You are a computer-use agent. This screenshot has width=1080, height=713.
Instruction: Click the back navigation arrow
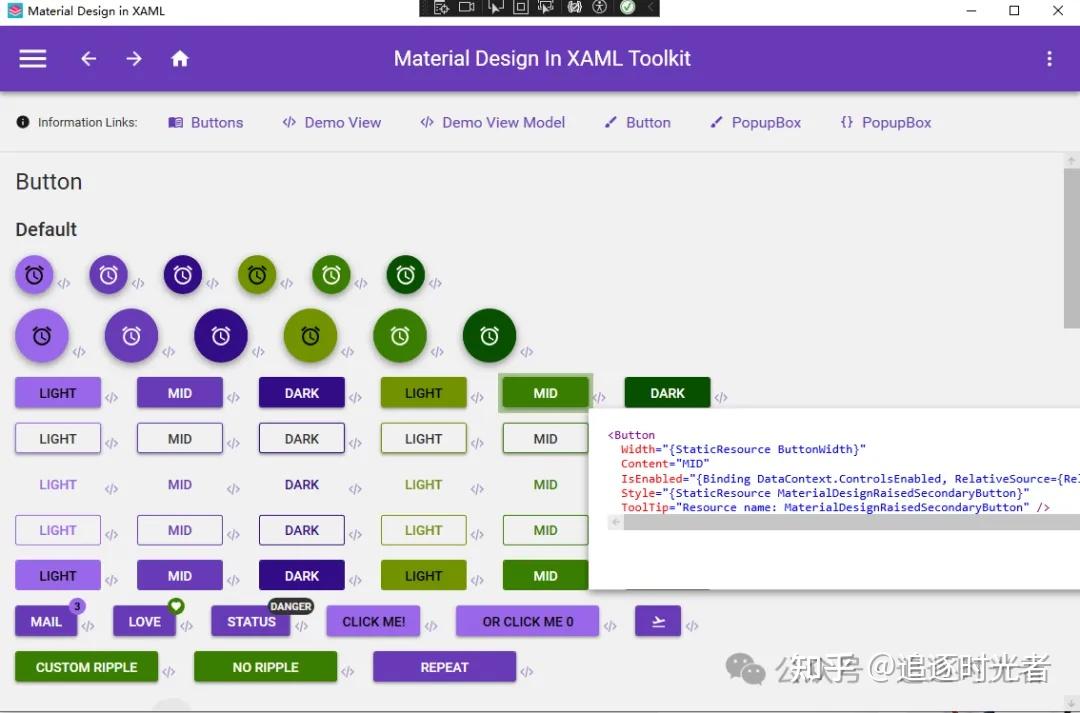pos(88,59)
